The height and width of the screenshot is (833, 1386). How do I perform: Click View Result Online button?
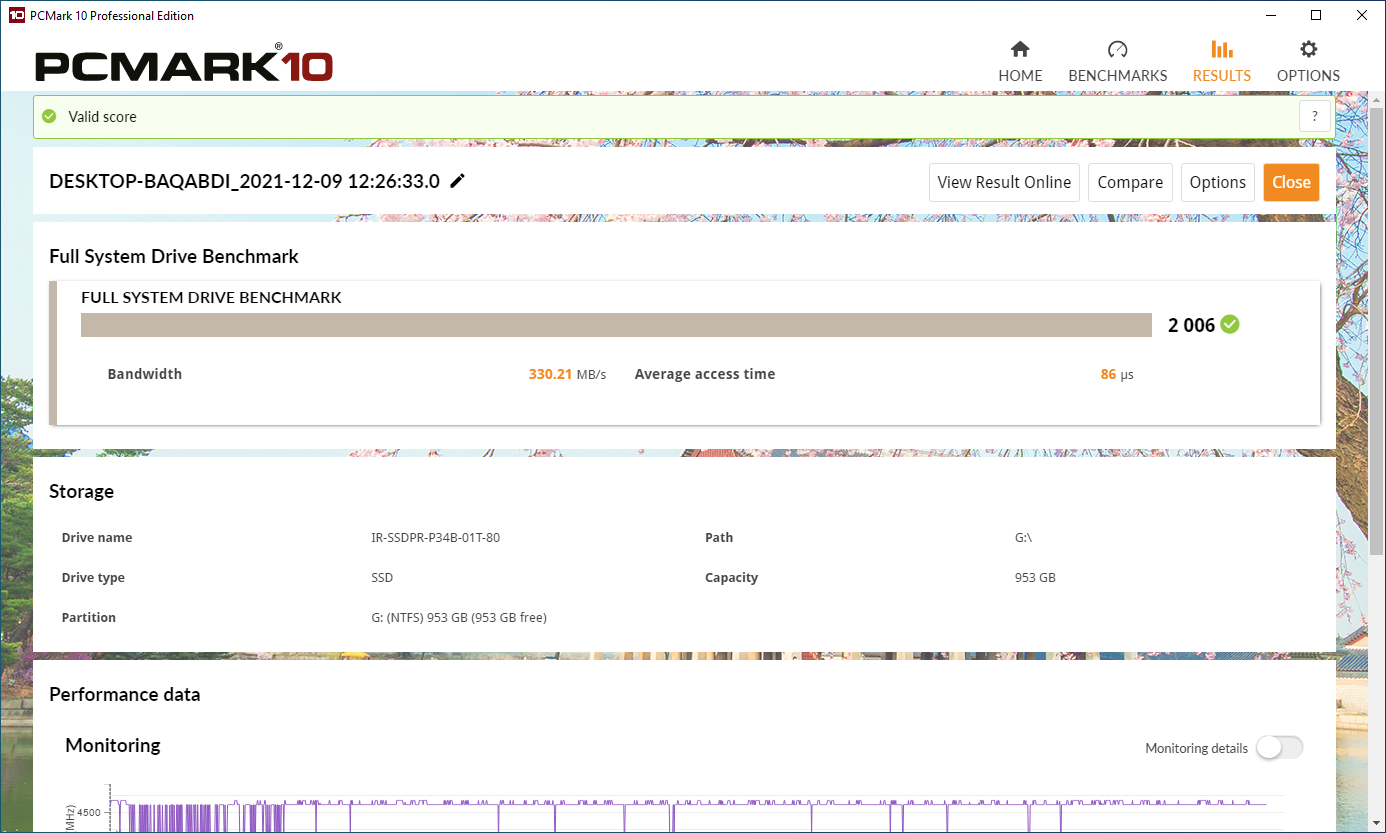pyautogui.click(x=1004, y=182)
